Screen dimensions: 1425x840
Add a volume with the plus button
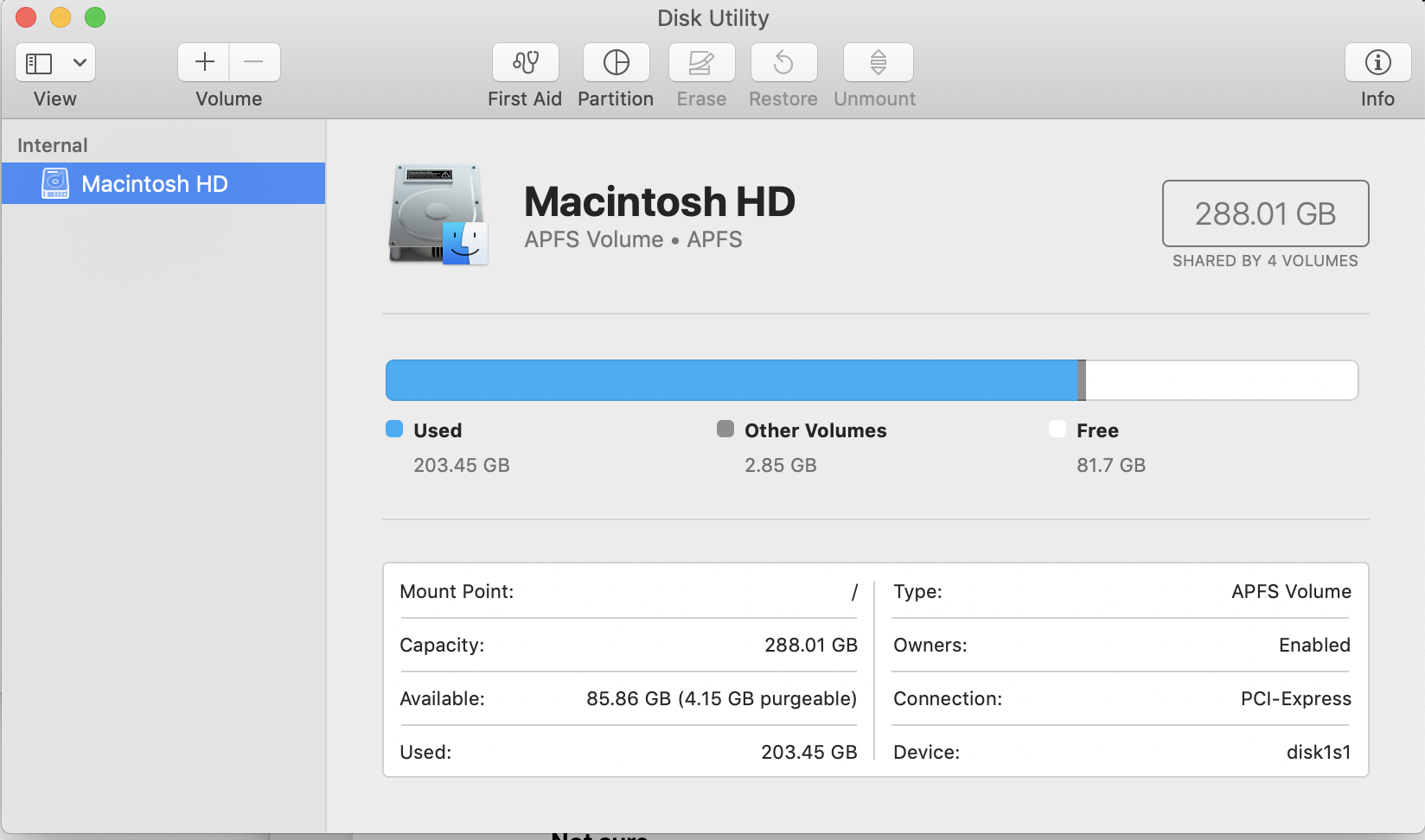click(204, 62)
